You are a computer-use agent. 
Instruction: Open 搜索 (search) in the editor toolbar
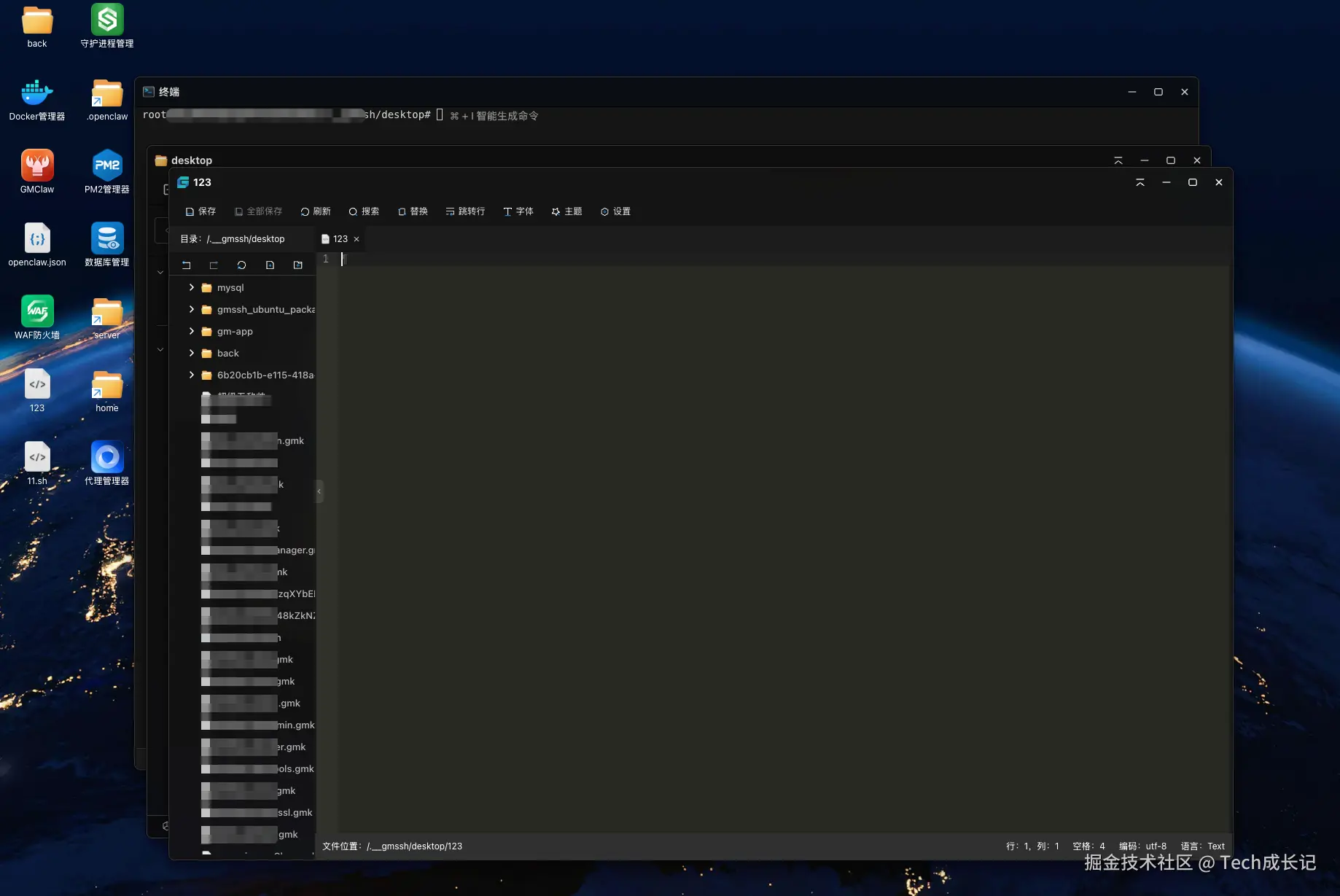point(364,211)
